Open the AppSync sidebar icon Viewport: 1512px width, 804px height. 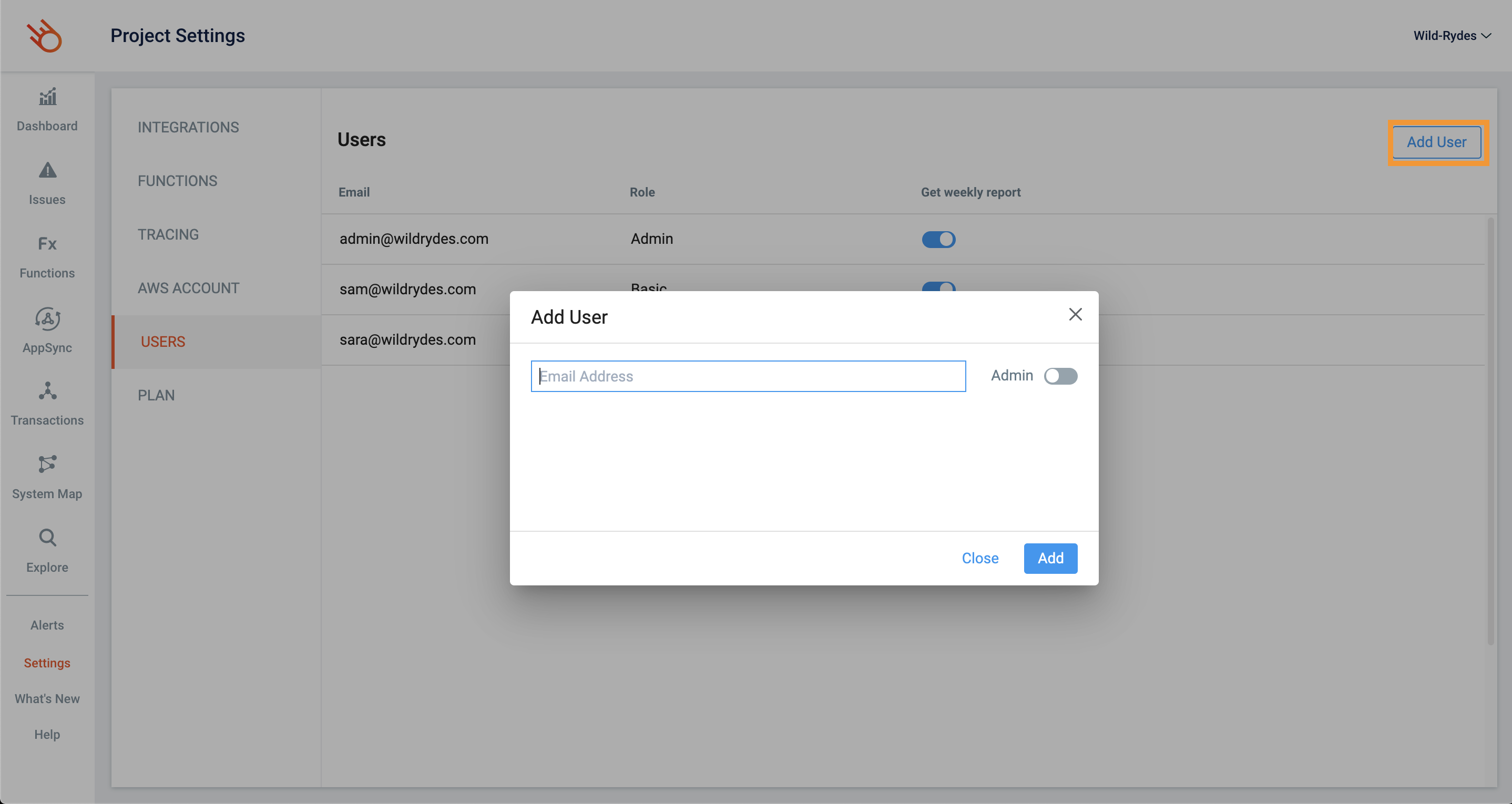coord(47,318)
